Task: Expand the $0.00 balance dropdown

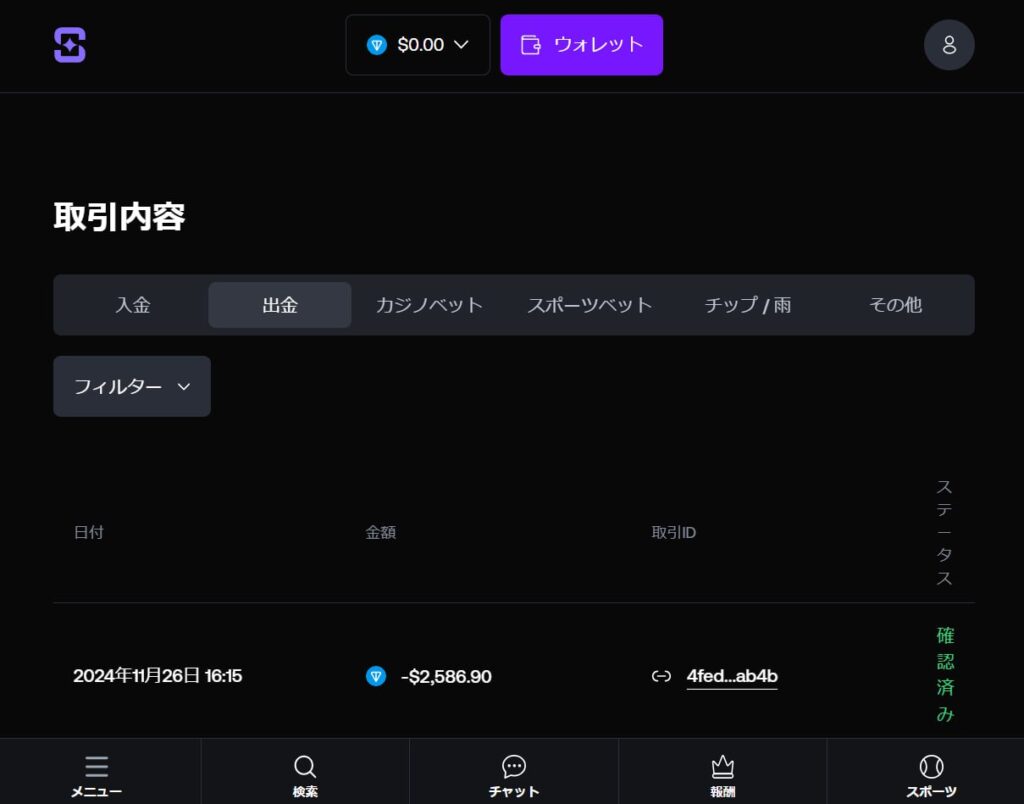Action: (418, 45)
